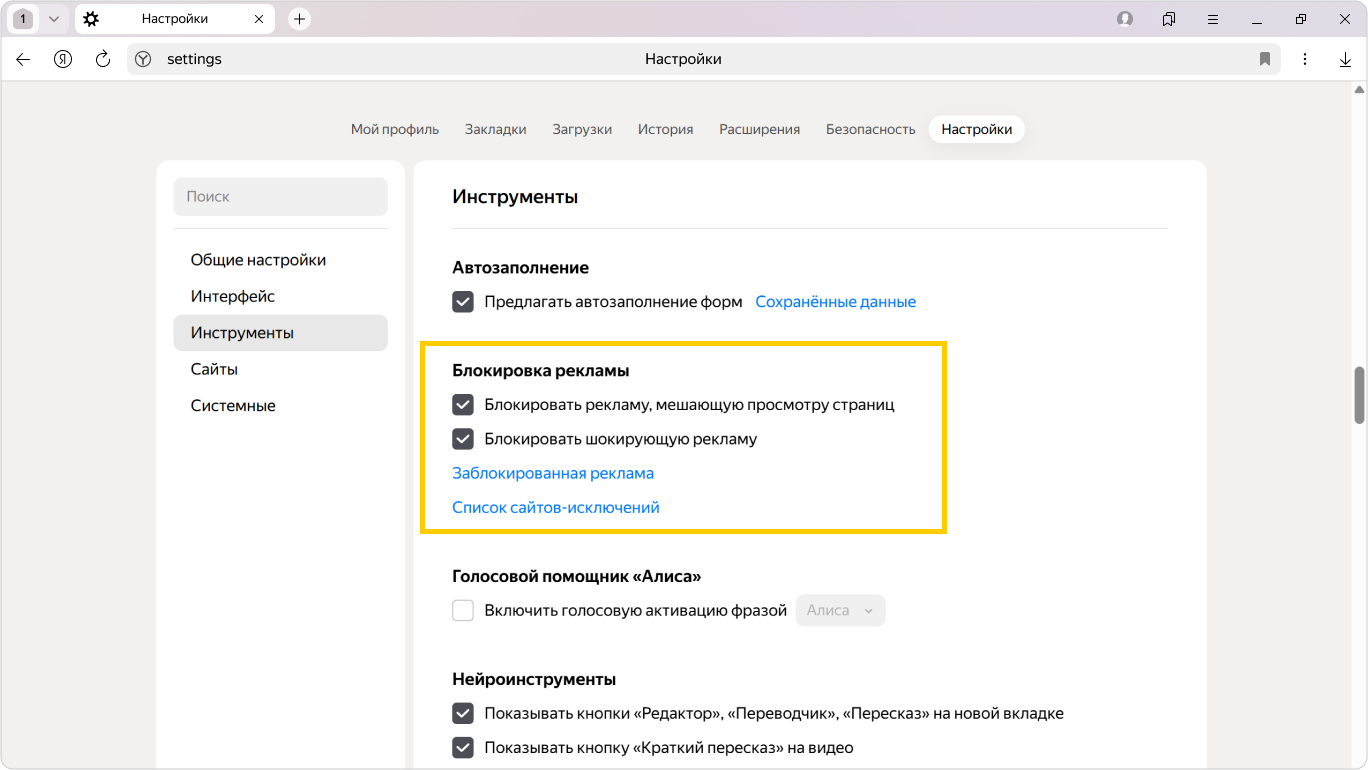Expand the tab list chevron

pos(54,19)
